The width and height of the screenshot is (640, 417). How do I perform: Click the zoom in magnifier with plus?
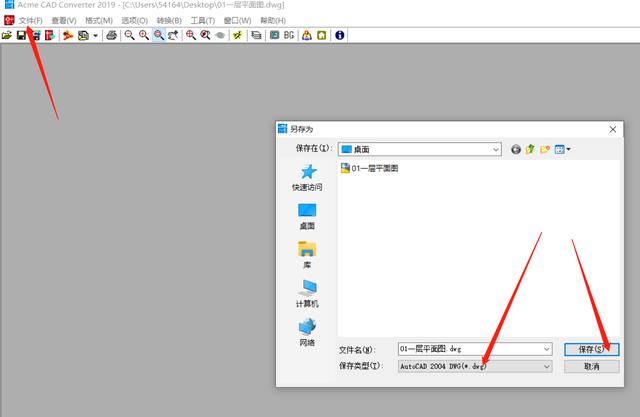click(x=144, y=35)
